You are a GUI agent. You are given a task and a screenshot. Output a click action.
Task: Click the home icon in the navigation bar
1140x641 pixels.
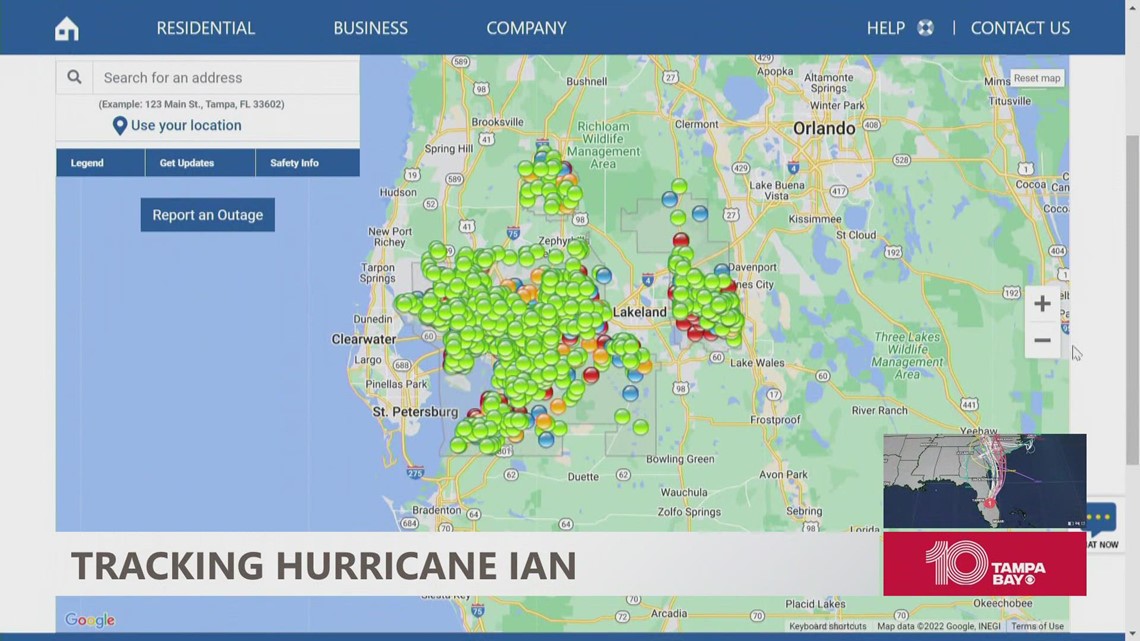coord(66,27)
